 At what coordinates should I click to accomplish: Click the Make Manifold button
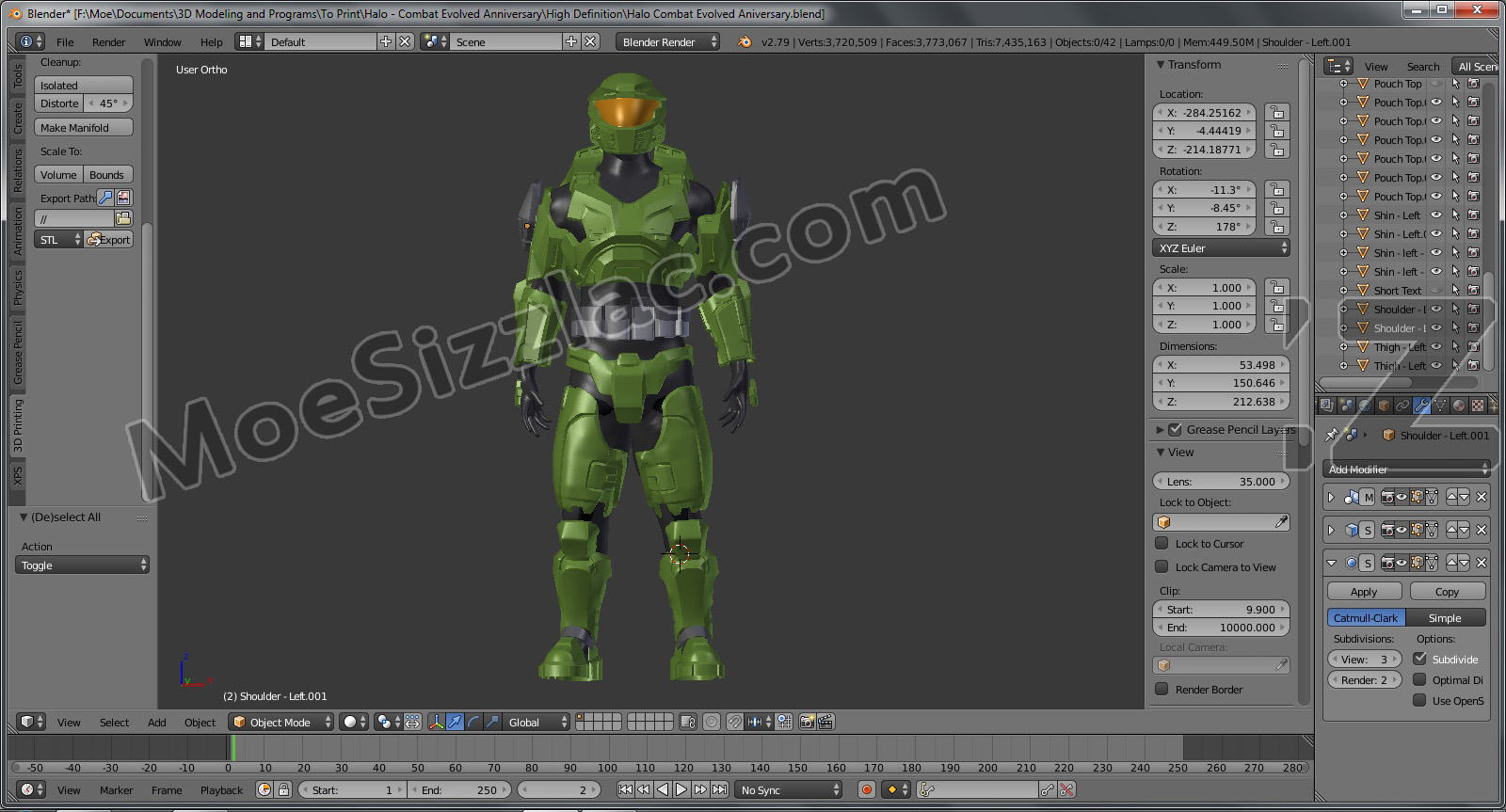click(84, 128)
